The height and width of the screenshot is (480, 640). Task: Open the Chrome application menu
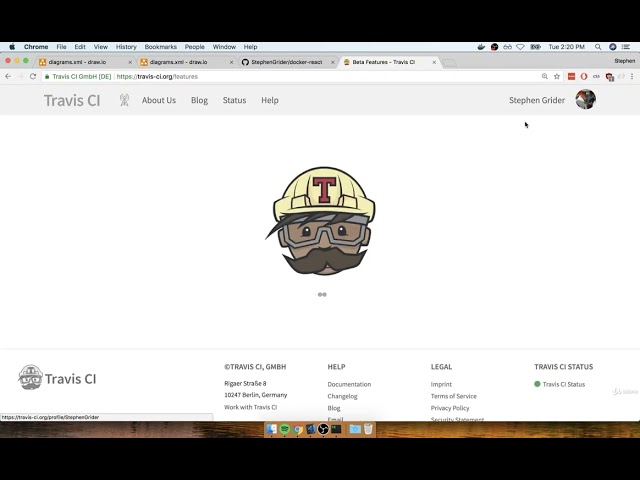pyautogui.click(x=36, y=47)
